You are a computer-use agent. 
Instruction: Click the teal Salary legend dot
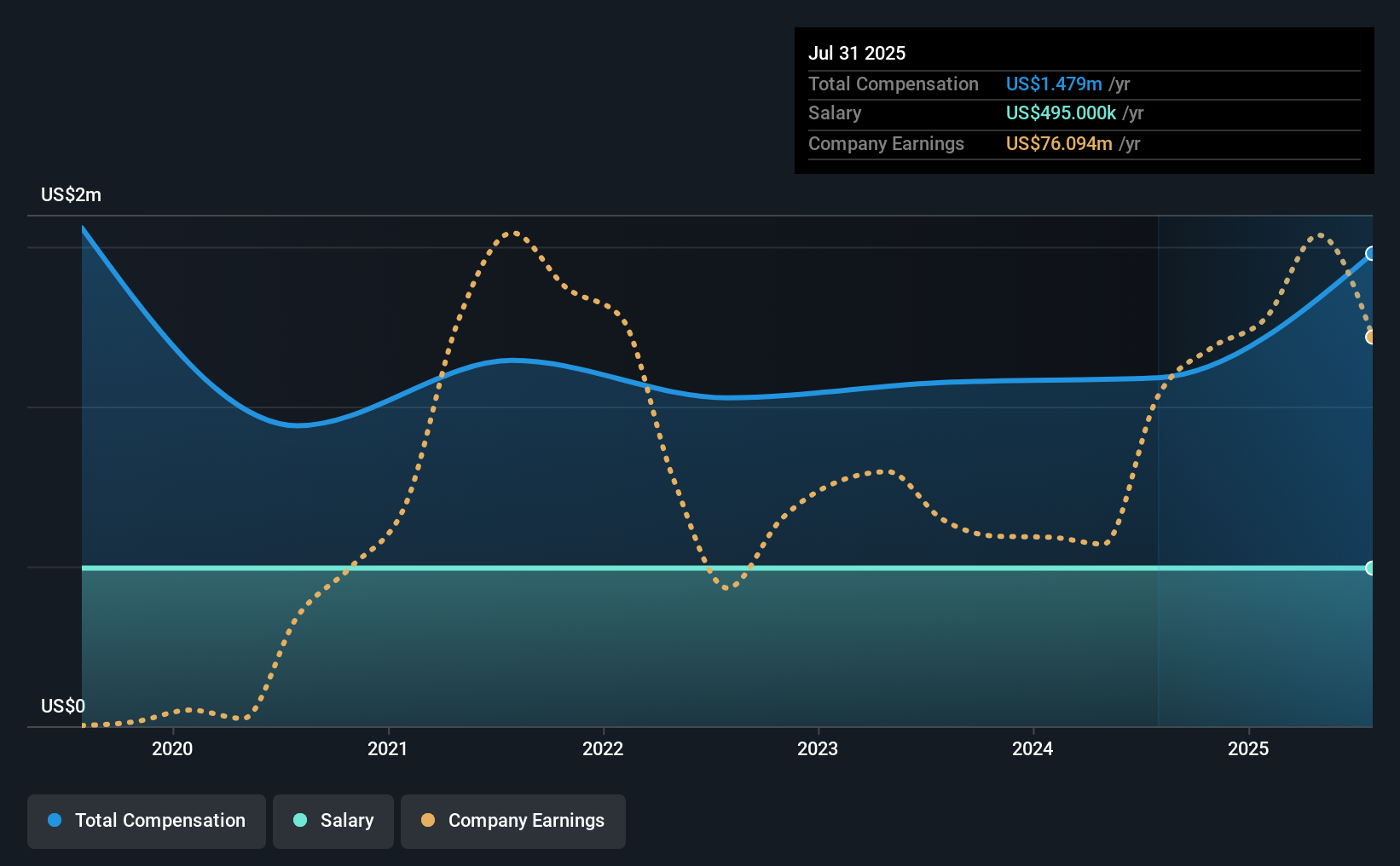[x=300, y=820]
